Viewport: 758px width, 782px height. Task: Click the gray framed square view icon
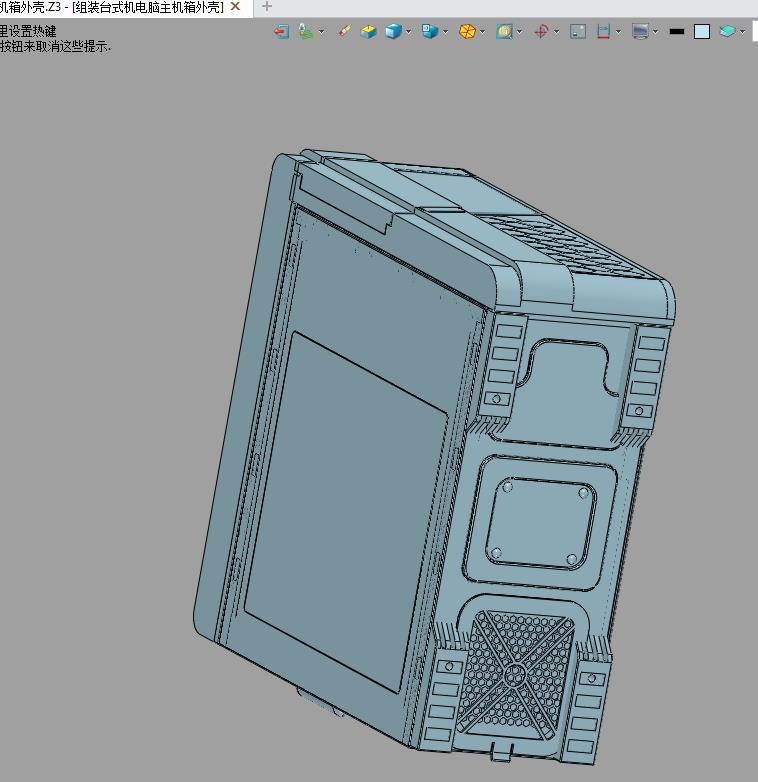(578, 31)
